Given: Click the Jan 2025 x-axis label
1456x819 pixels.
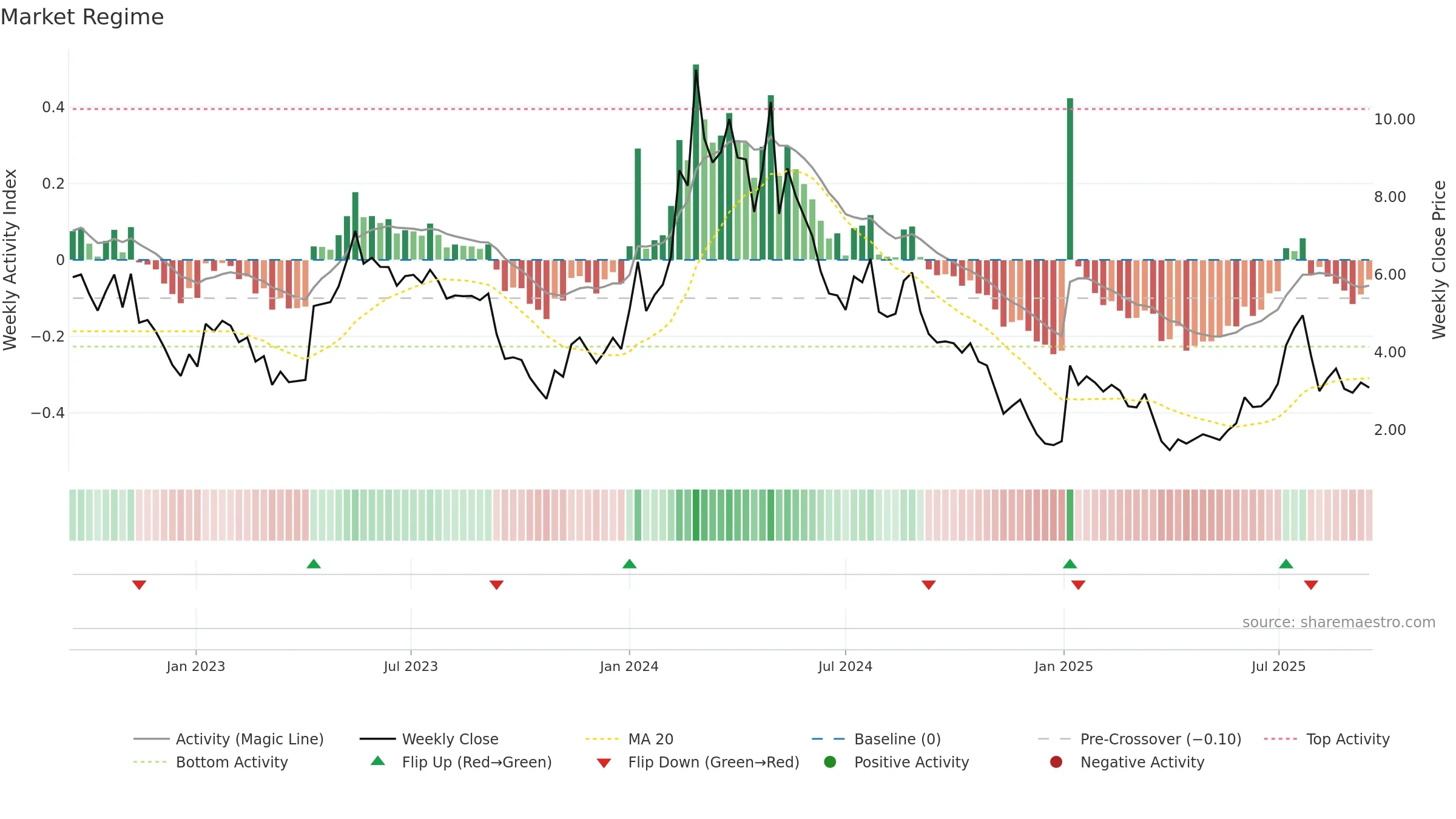Looking at the screenshot, I should 1063,666.
